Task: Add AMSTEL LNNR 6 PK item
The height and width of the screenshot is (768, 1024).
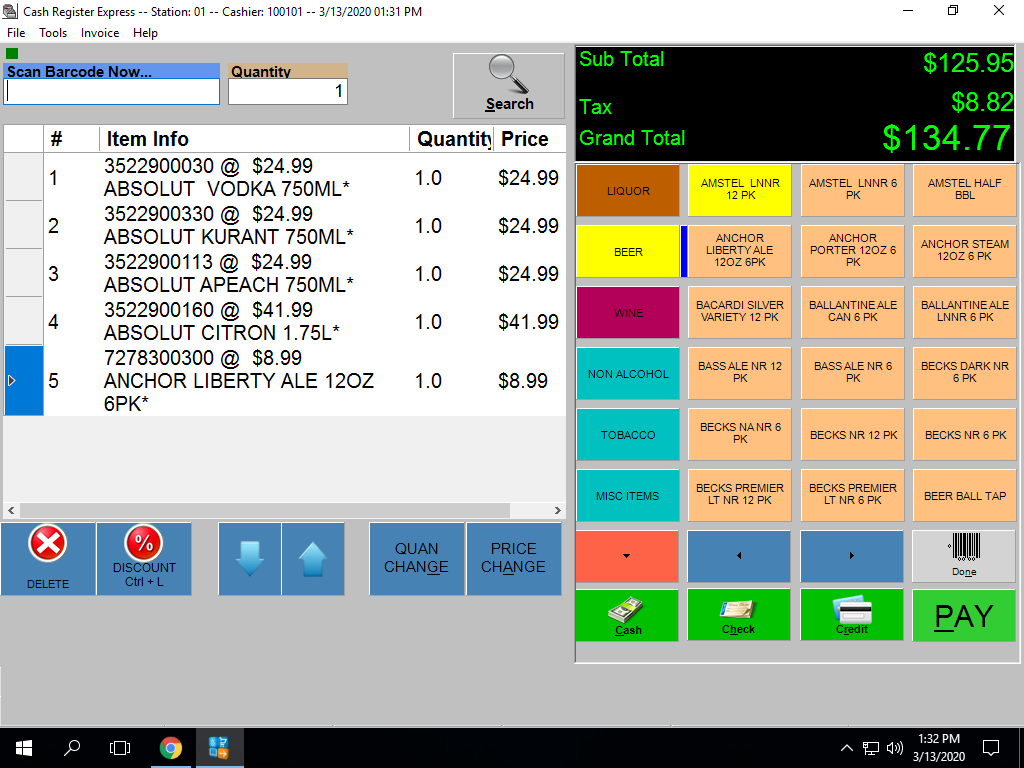Action: (x=852, y=190)
